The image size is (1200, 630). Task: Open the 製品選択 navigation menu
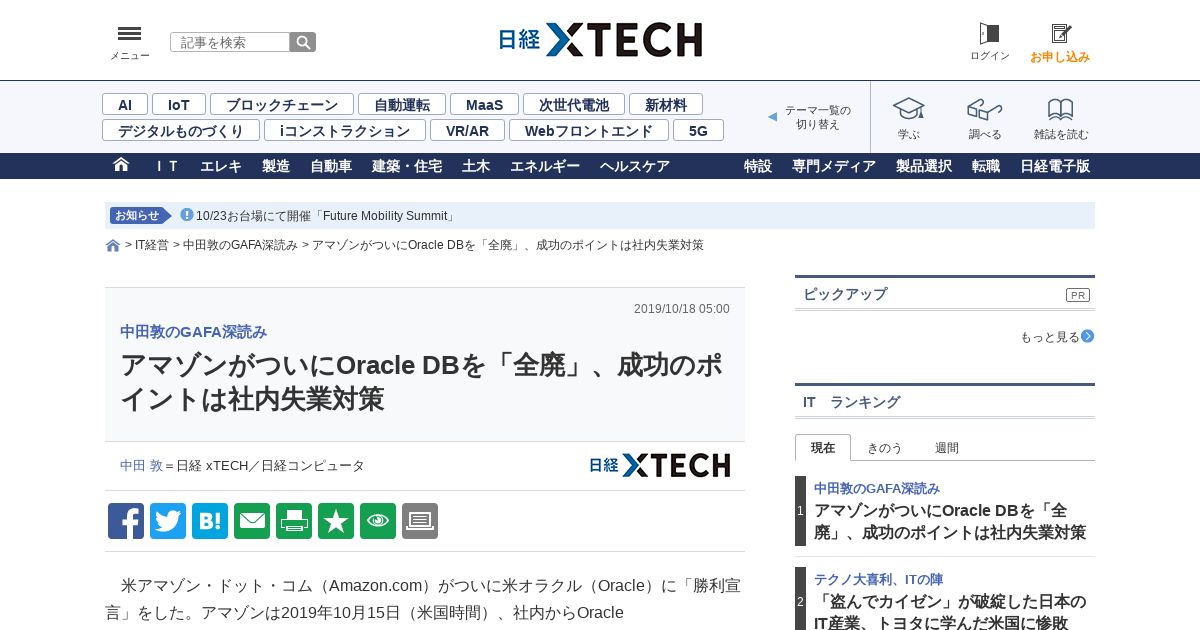coord(924,166)
